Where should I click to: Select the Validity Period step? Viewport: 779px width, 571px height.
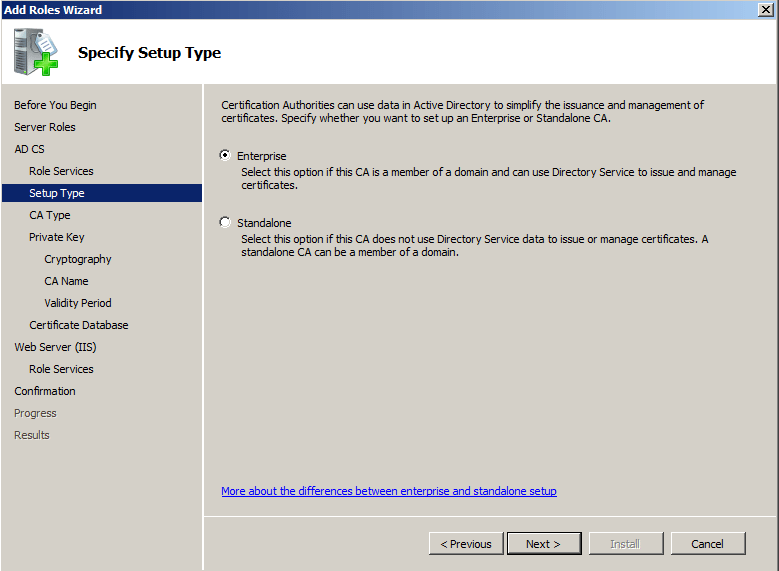click(78, 303)
